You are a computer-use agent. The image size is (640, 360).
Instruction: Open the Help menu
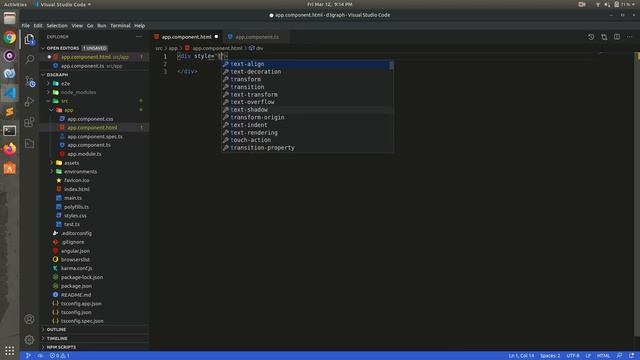tap(140, 25)
